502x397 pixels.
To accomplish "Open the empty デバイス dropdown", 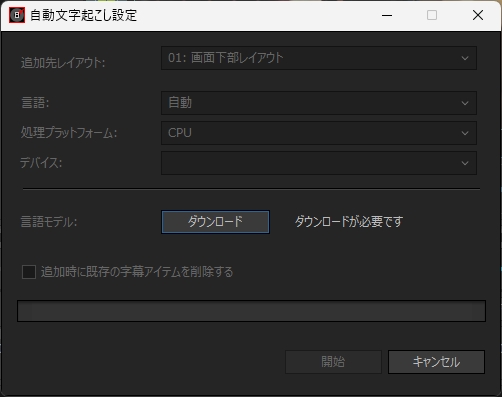I will click(319, 163).
